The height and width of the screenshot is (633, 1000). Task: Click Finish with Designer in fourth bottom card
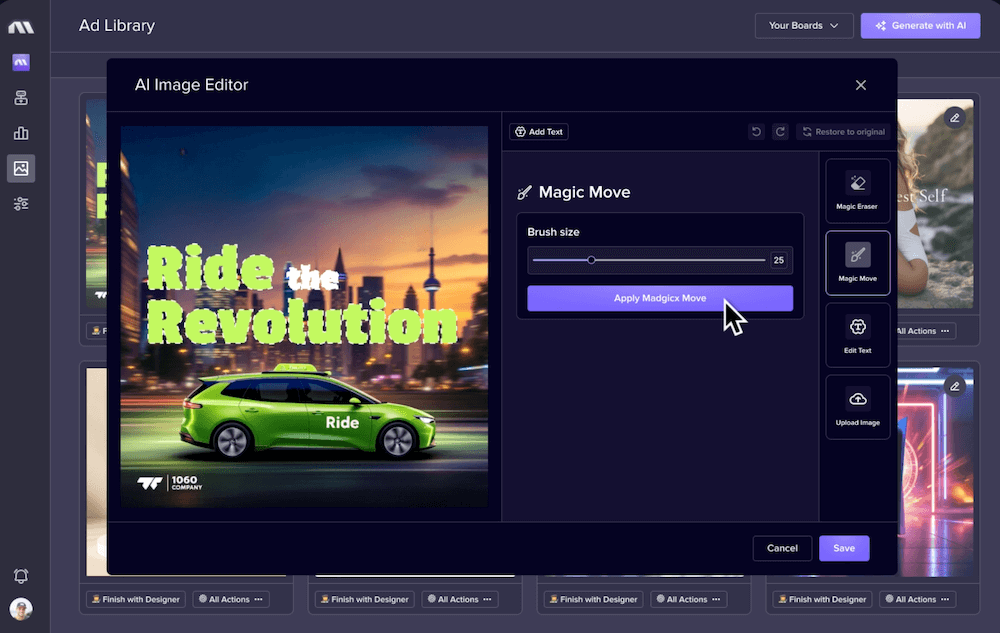822,599
